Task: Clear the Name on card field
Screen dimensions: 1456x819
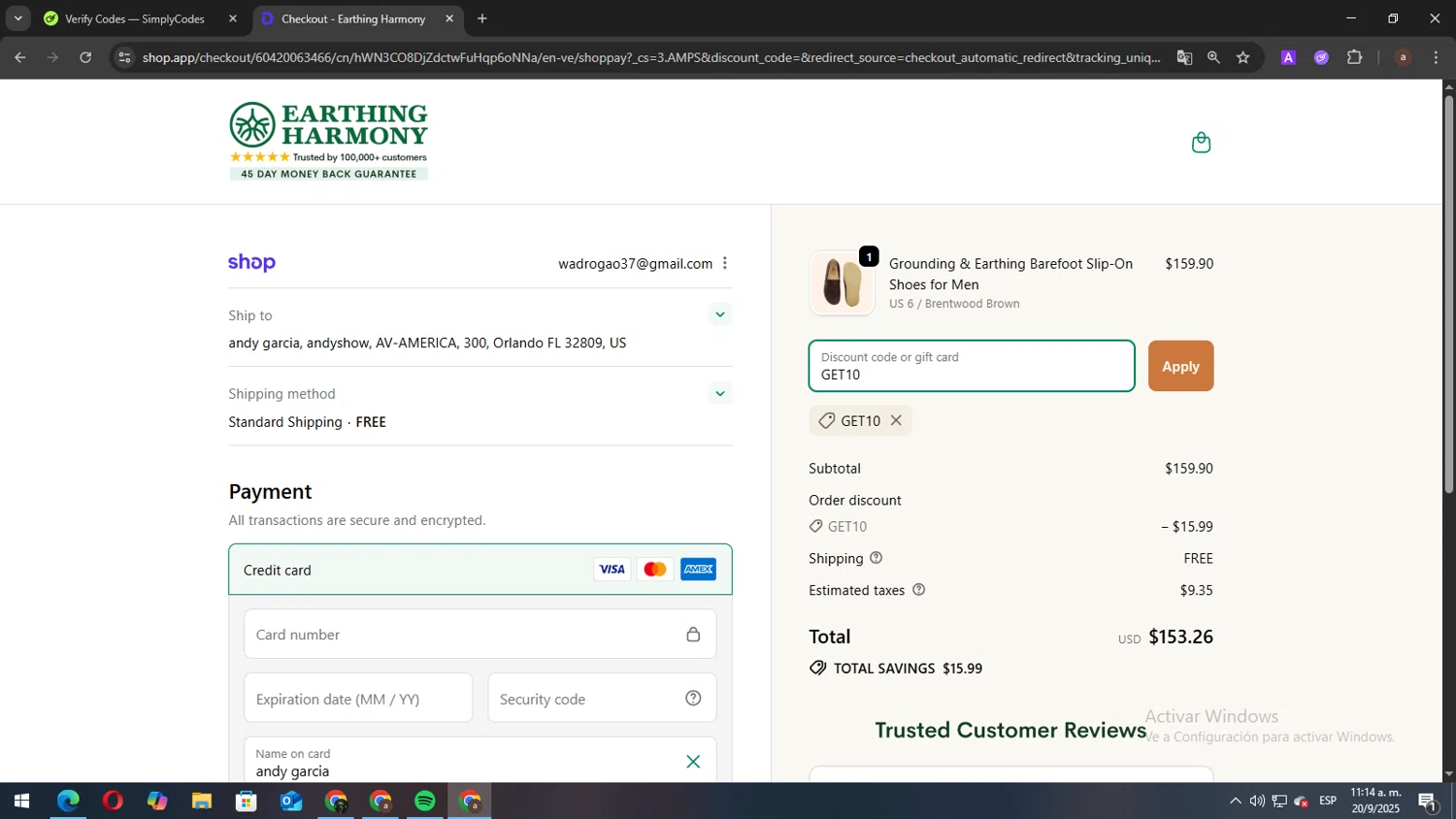Action: [693, 762]
